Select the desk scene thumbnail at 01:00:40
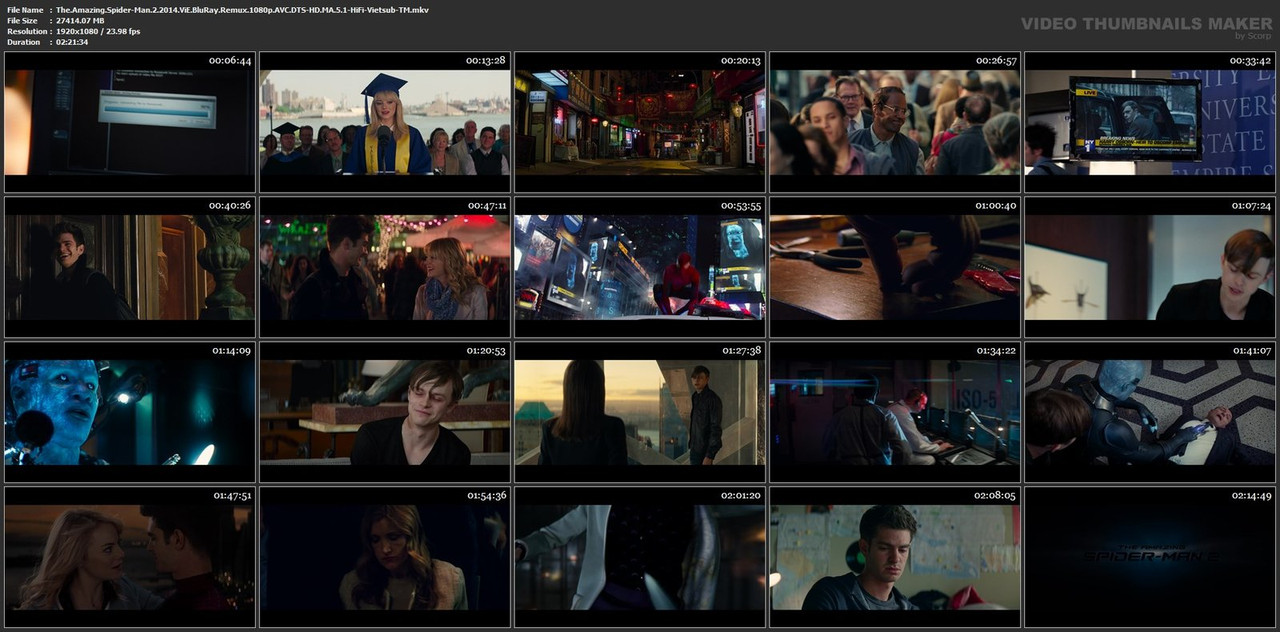 pos(895,267)
